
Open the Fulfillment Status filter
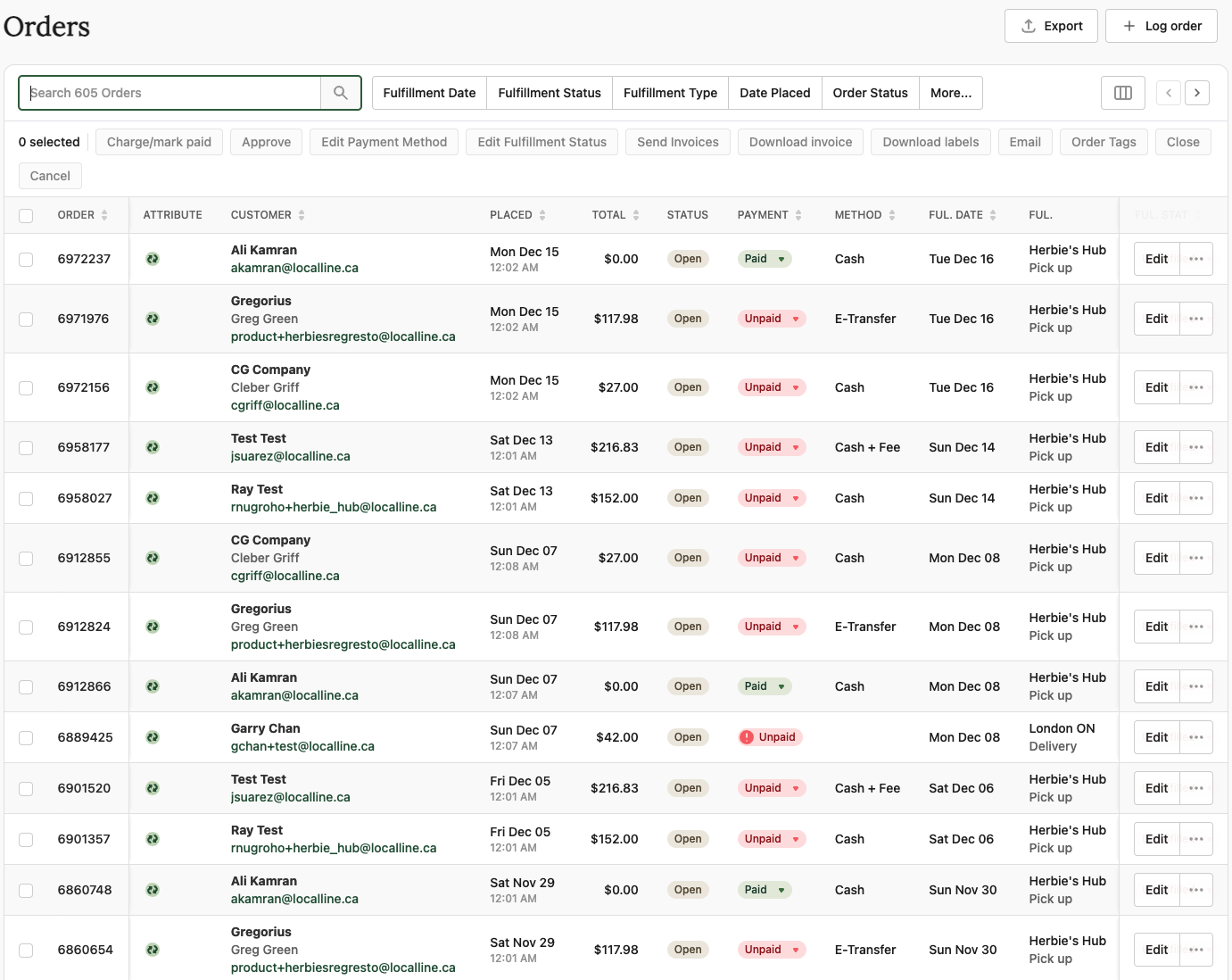550,93
